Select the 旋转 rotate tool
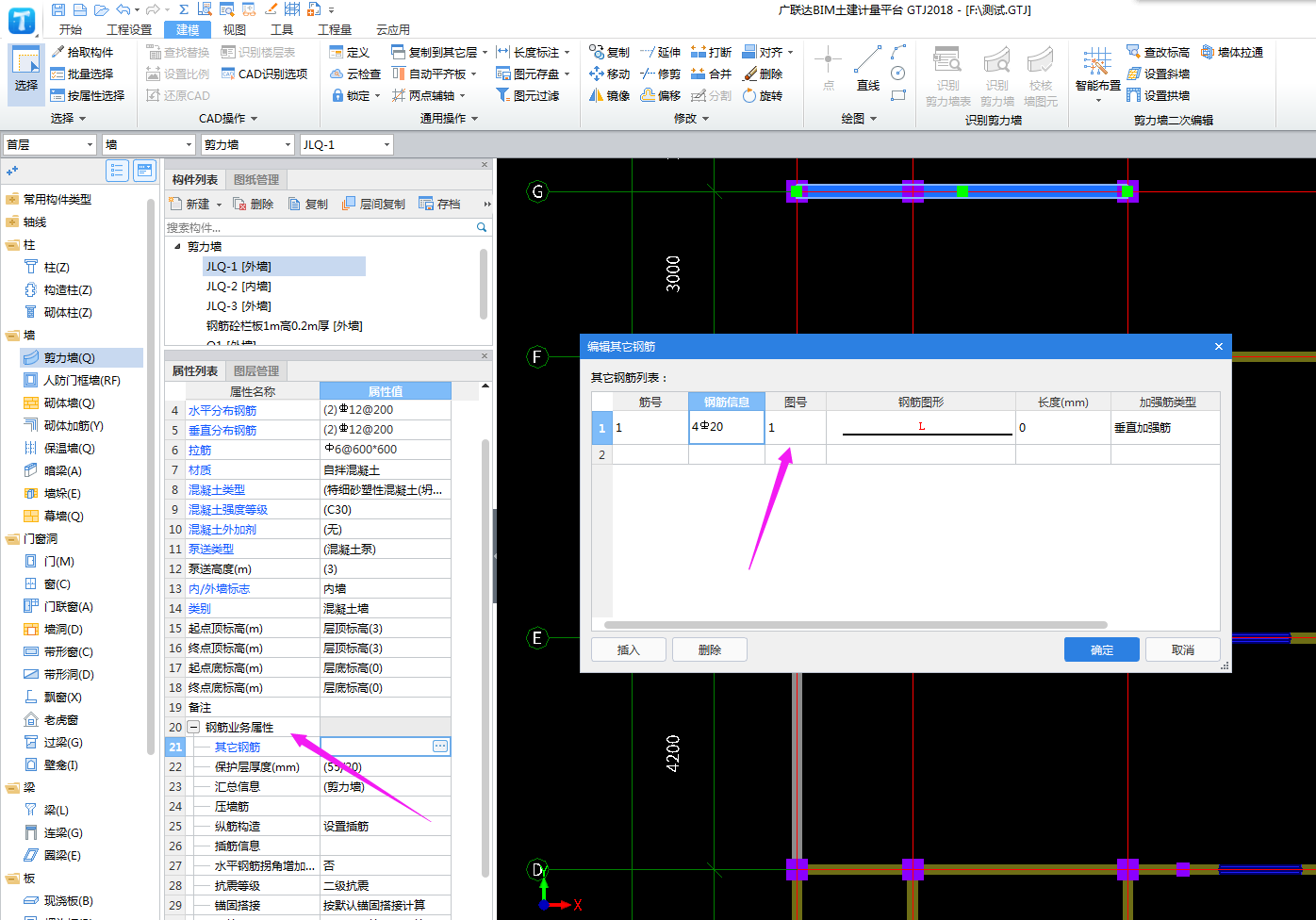 [762, 95]
